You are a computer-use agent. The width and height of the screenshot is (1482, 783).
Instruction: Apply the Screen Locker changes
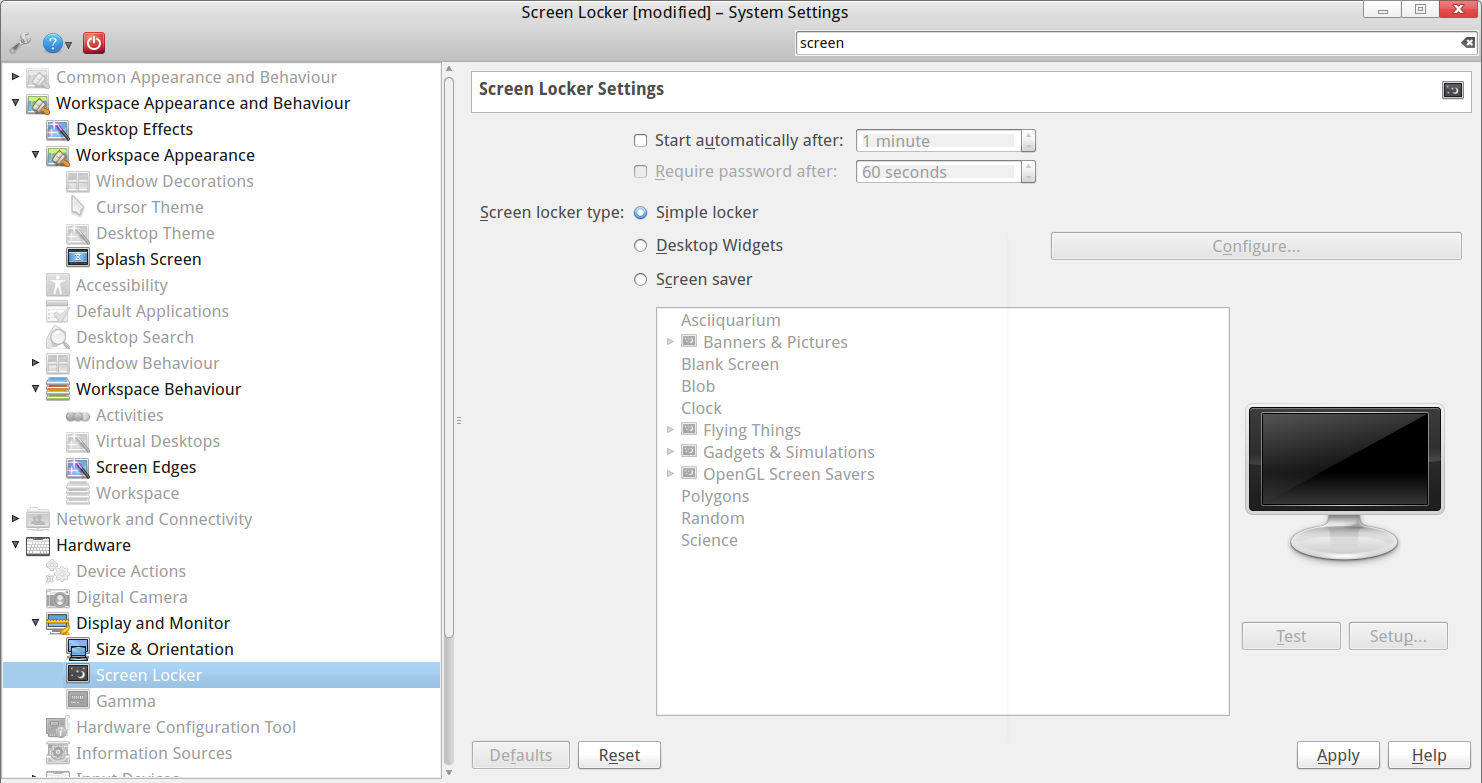click(1338, 755)
